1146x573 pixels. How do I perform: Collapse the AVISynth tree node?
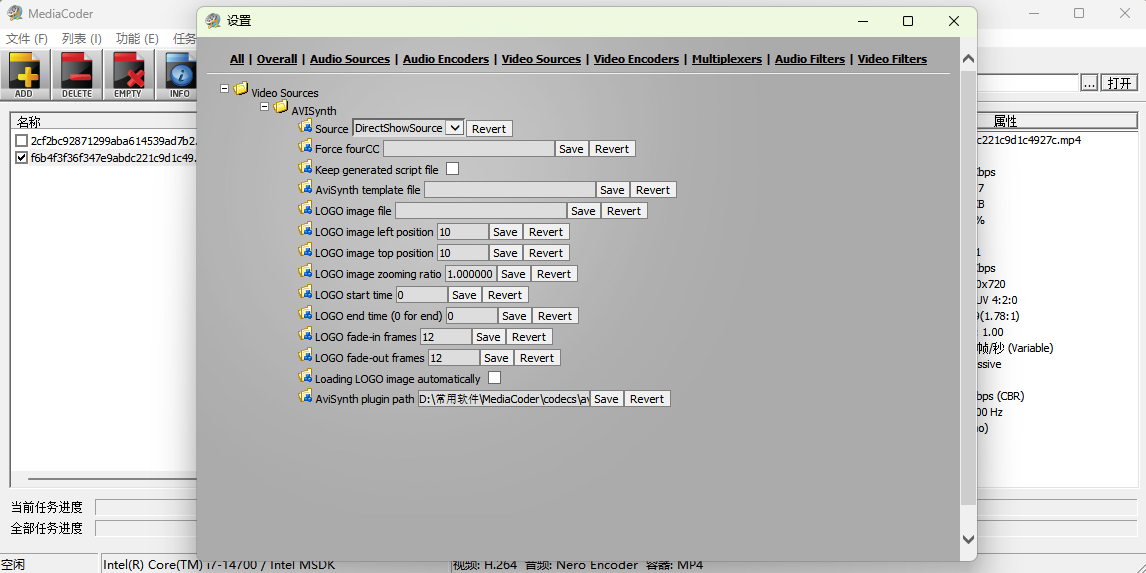265,107
